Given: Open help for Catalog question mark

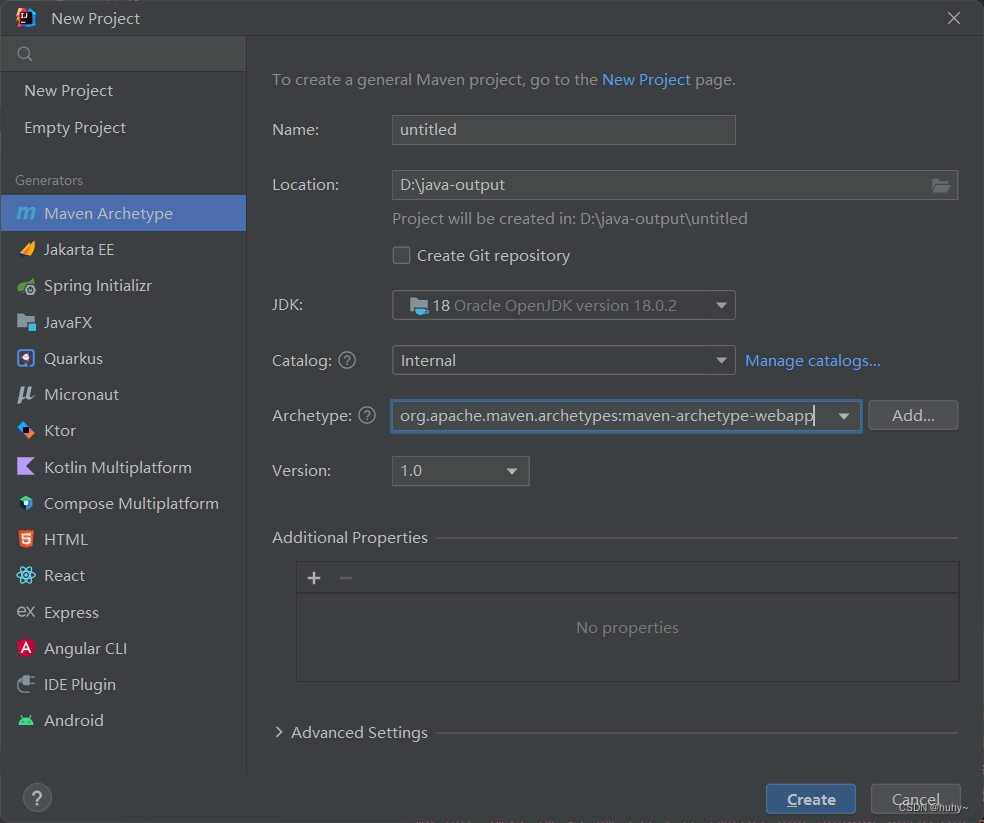Looking at the screenshot, I should (347, 360).
